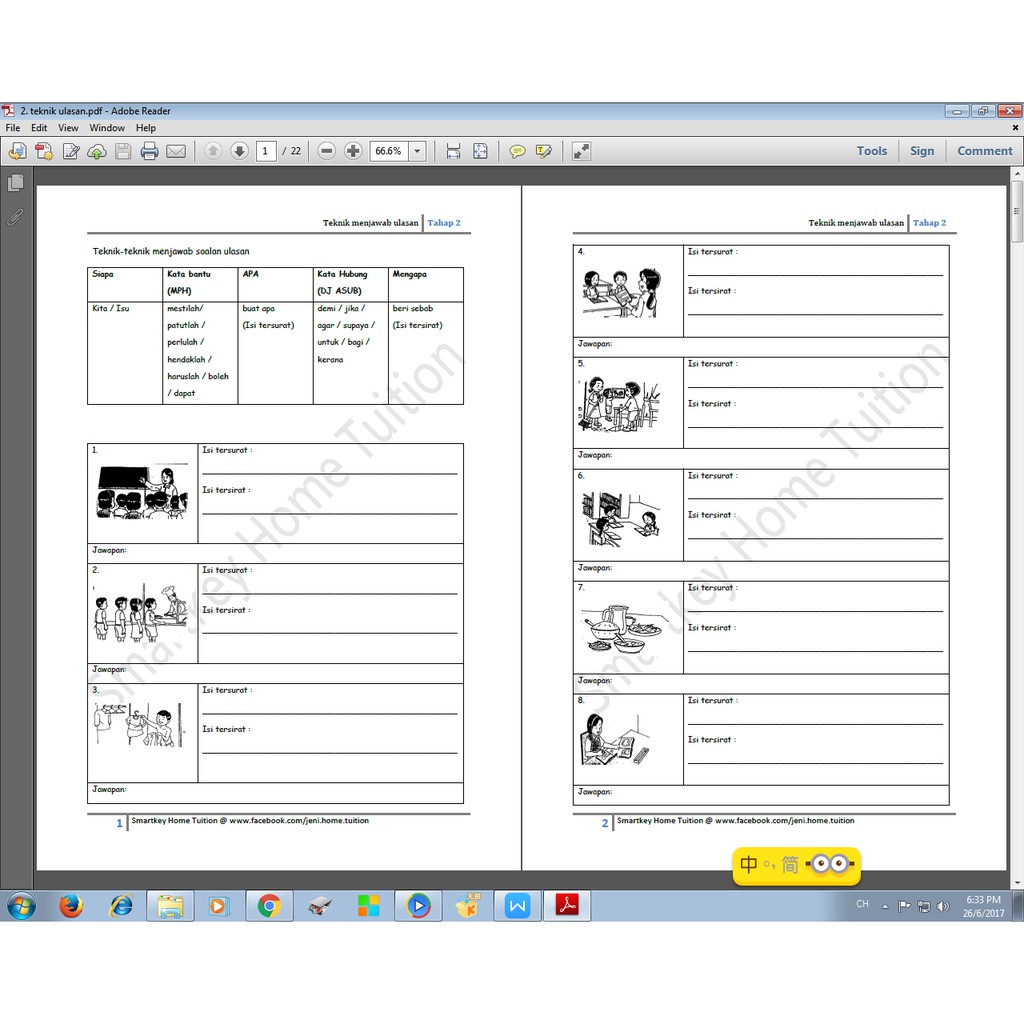Toggle read mode view
The image size is (1024, 1024).
point(581,151)
